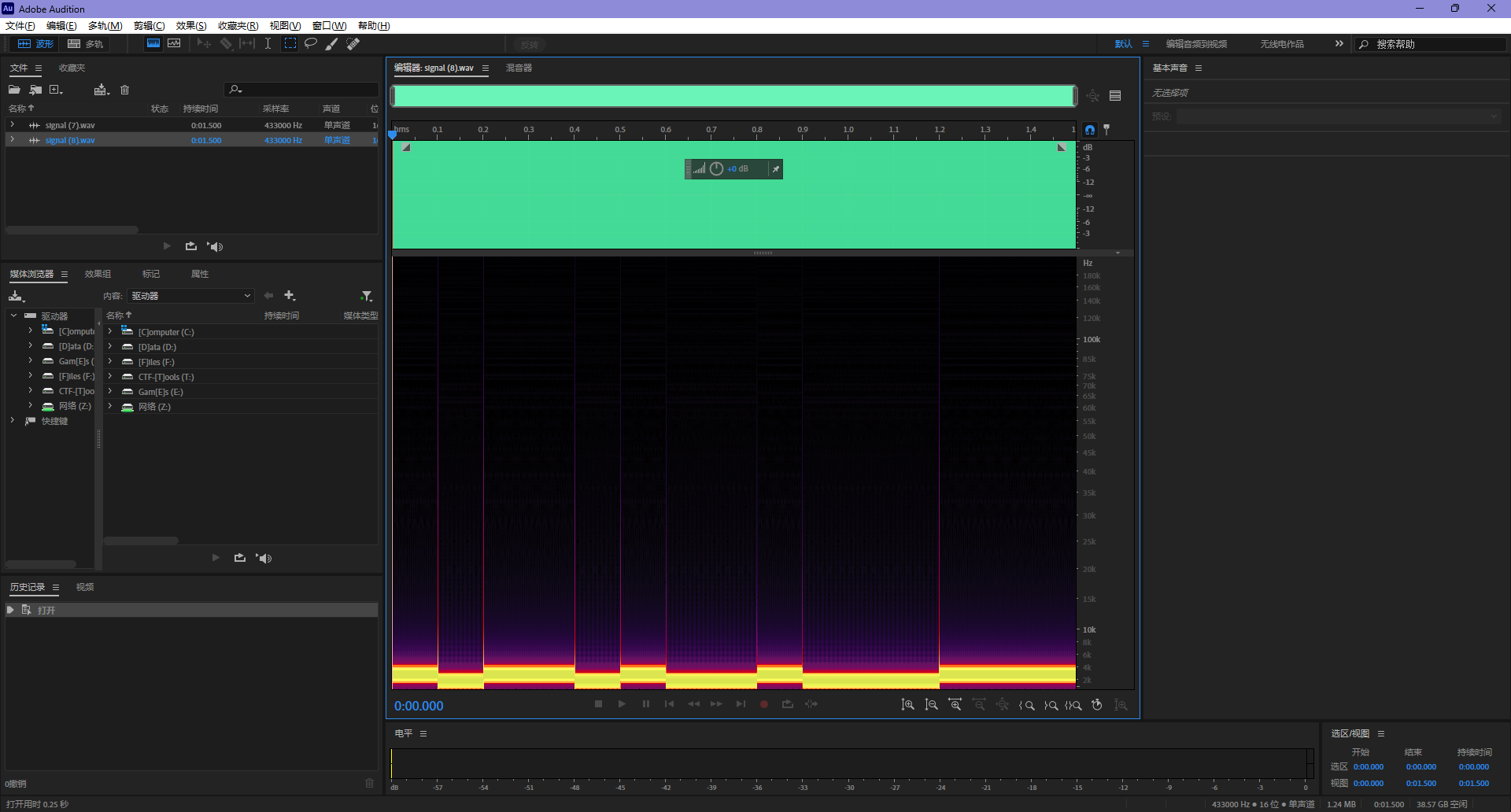Expand the 快捷键 tree node
1511x812 pixels.
[x=13, y=421]
